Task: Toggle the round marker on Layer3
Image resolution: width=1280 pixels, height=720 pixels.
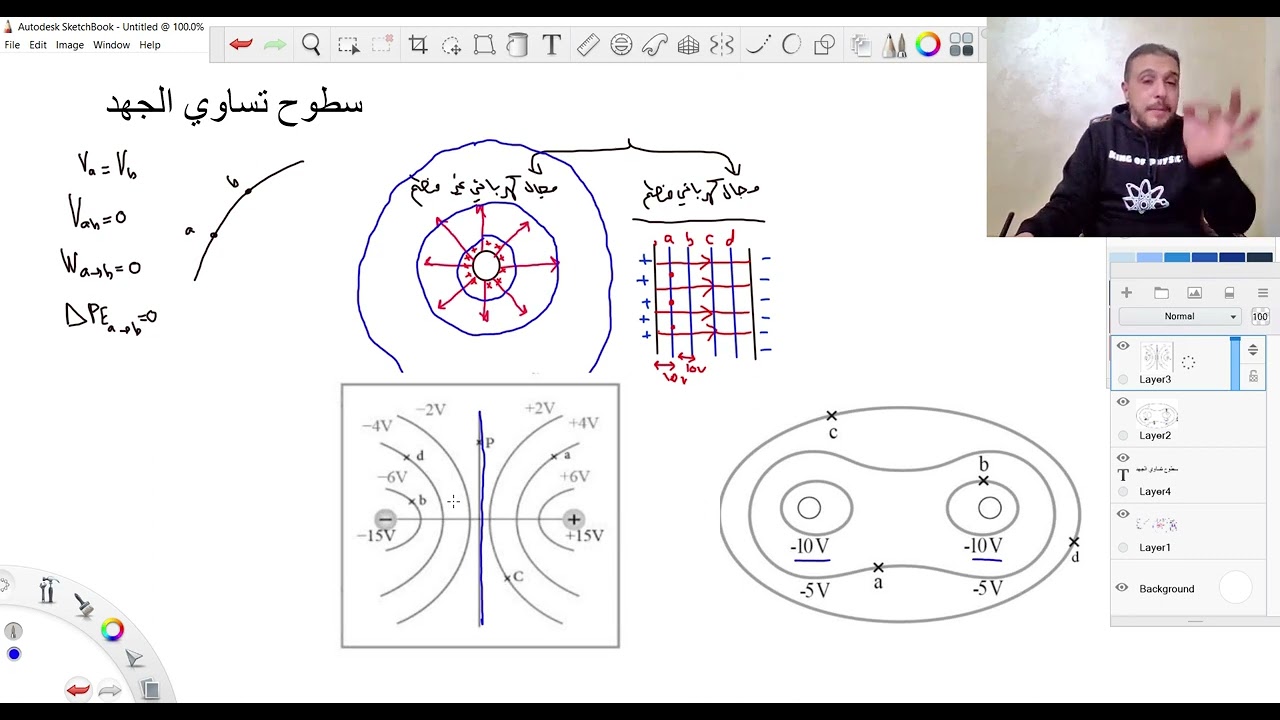Action: pos(1123,379)
